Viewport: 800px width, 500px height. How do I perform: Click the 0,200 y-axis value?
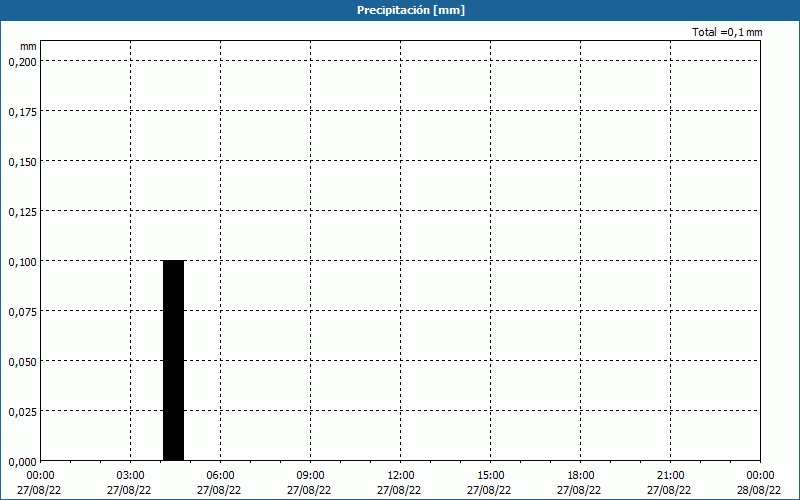tap(23, 62)
